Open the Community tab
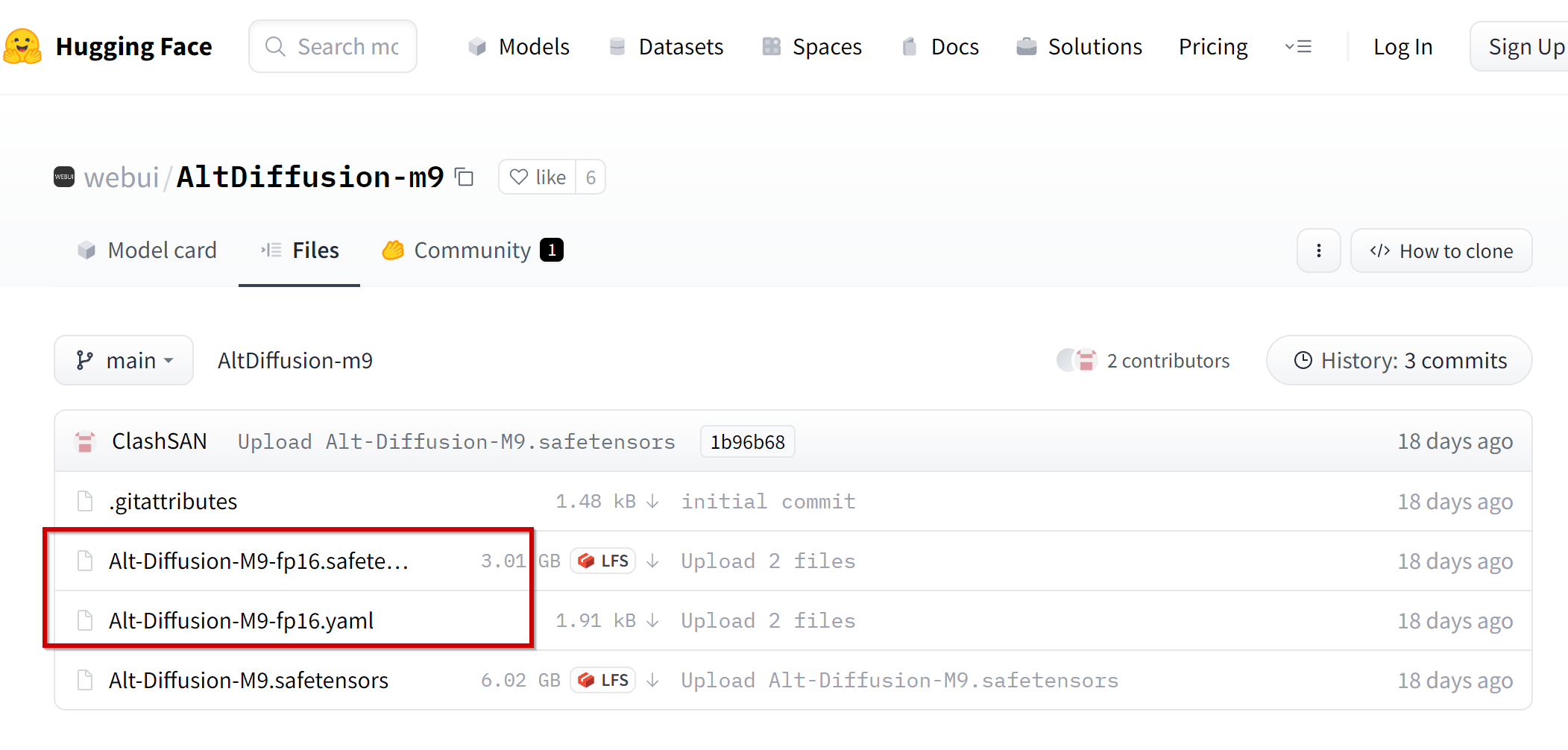This screenshot has height=750, width=1568. coord(473,250)
